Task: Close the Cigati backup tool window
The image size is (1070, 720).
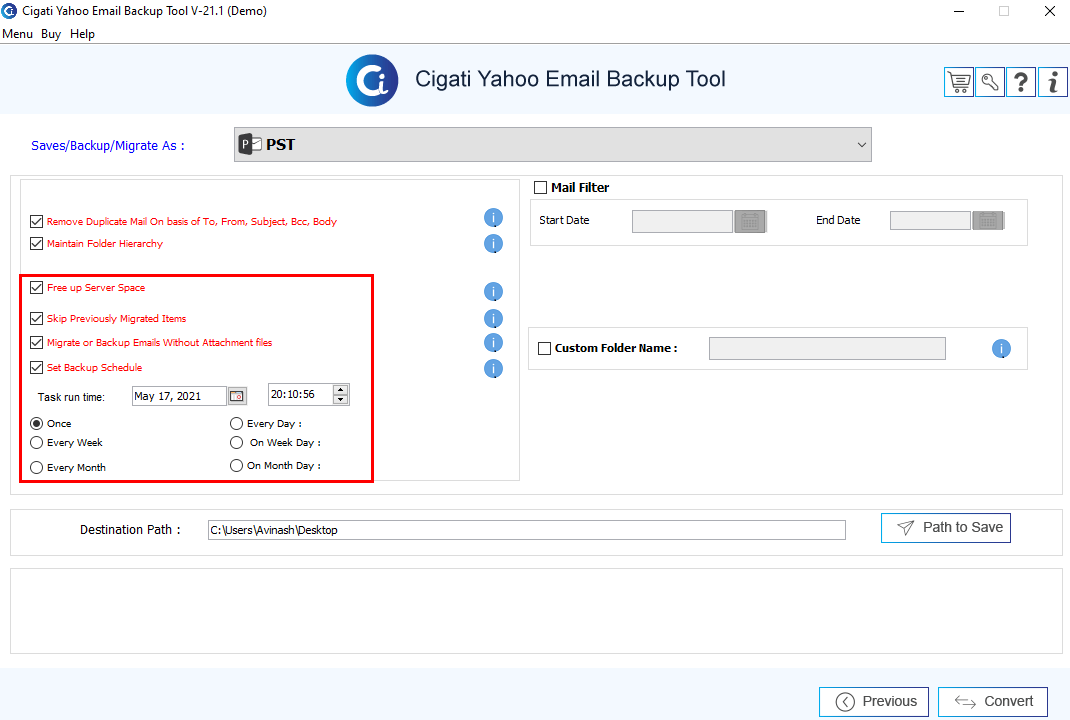Action: point(1050,11)
